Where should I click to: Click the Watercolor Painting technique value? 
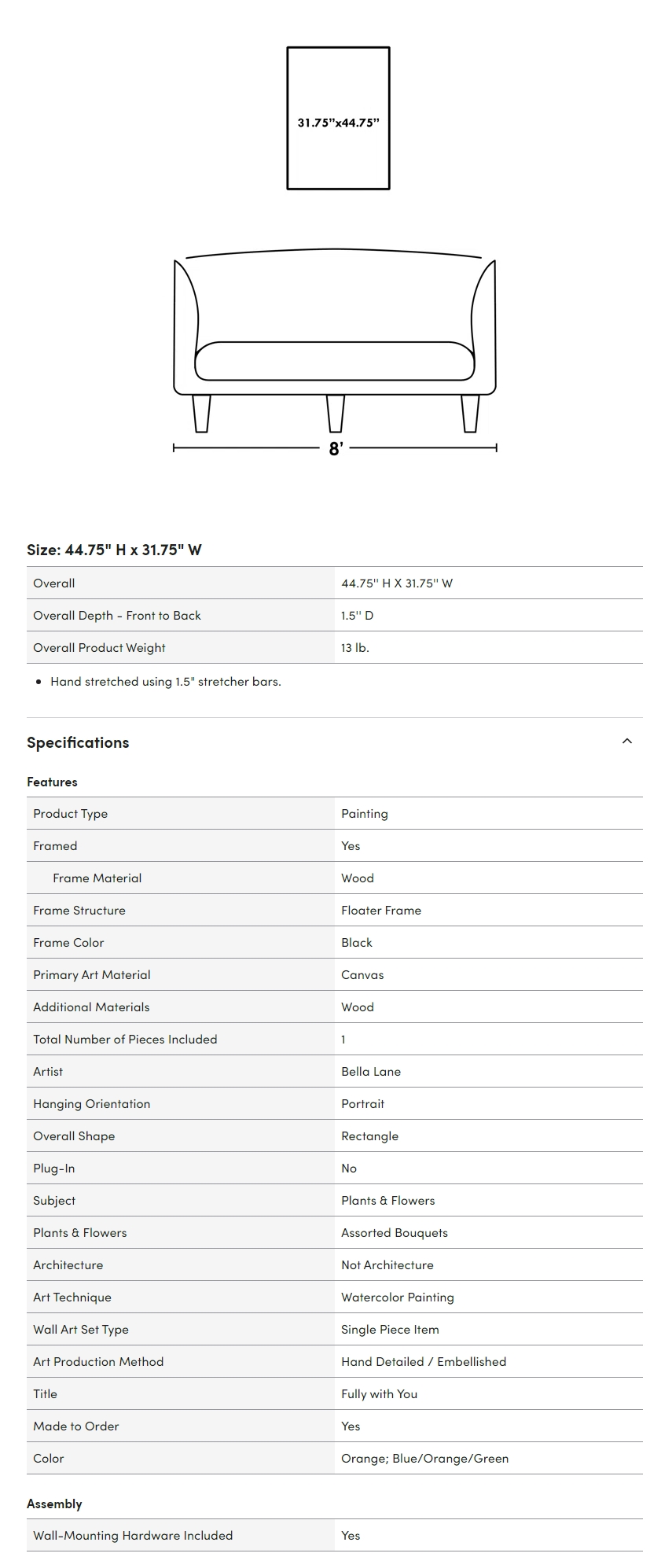coord(398,1297)
